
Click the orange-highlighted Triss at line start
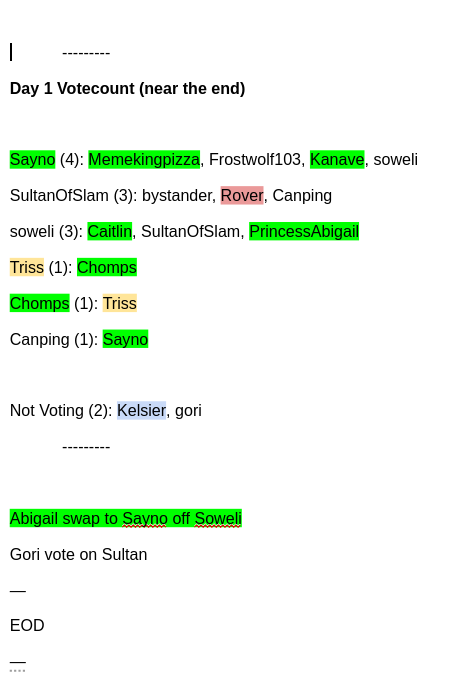pos(27,267)
